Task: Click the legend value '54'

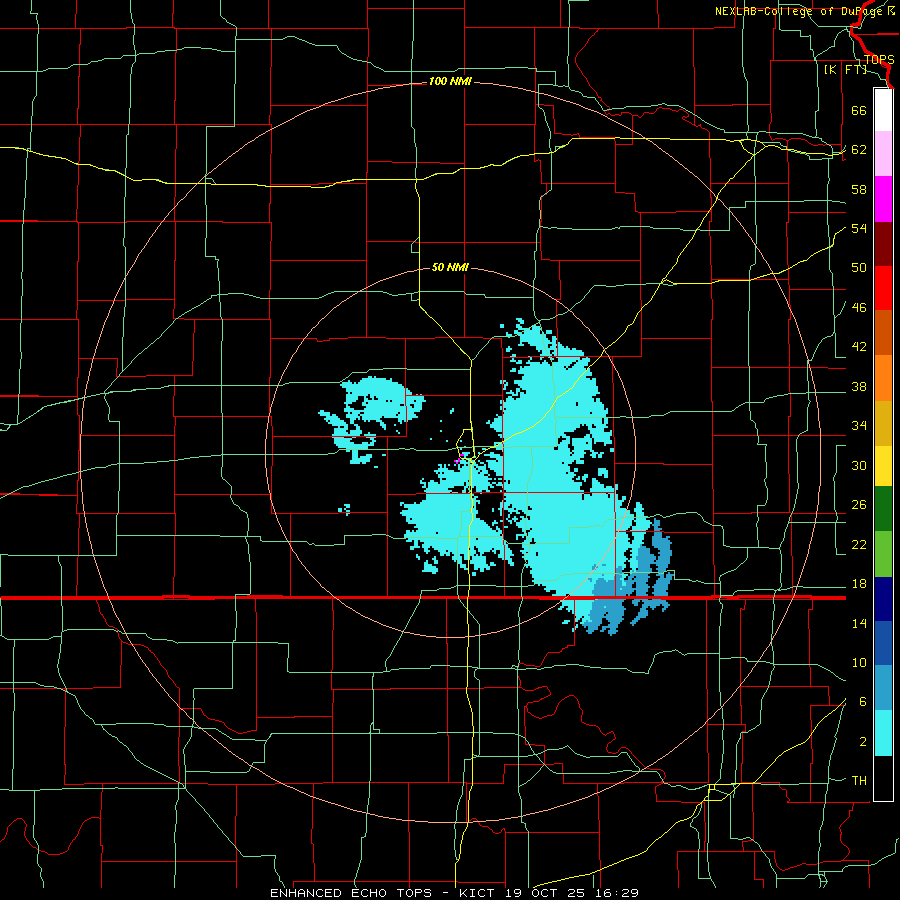Action: [x=859, y=228]
